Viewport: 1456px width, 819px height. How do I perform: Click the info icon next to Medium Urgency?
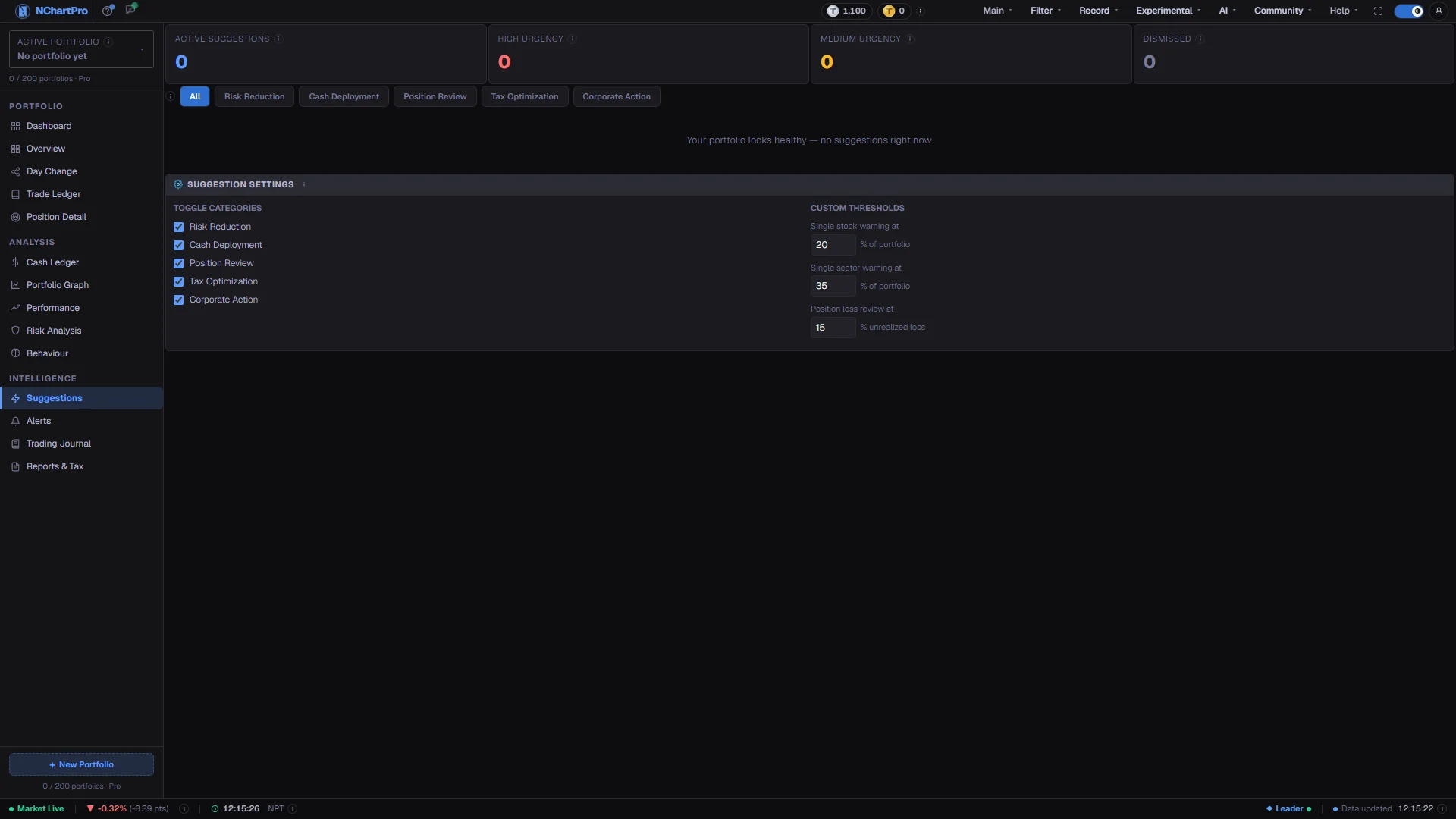point(910,39)
